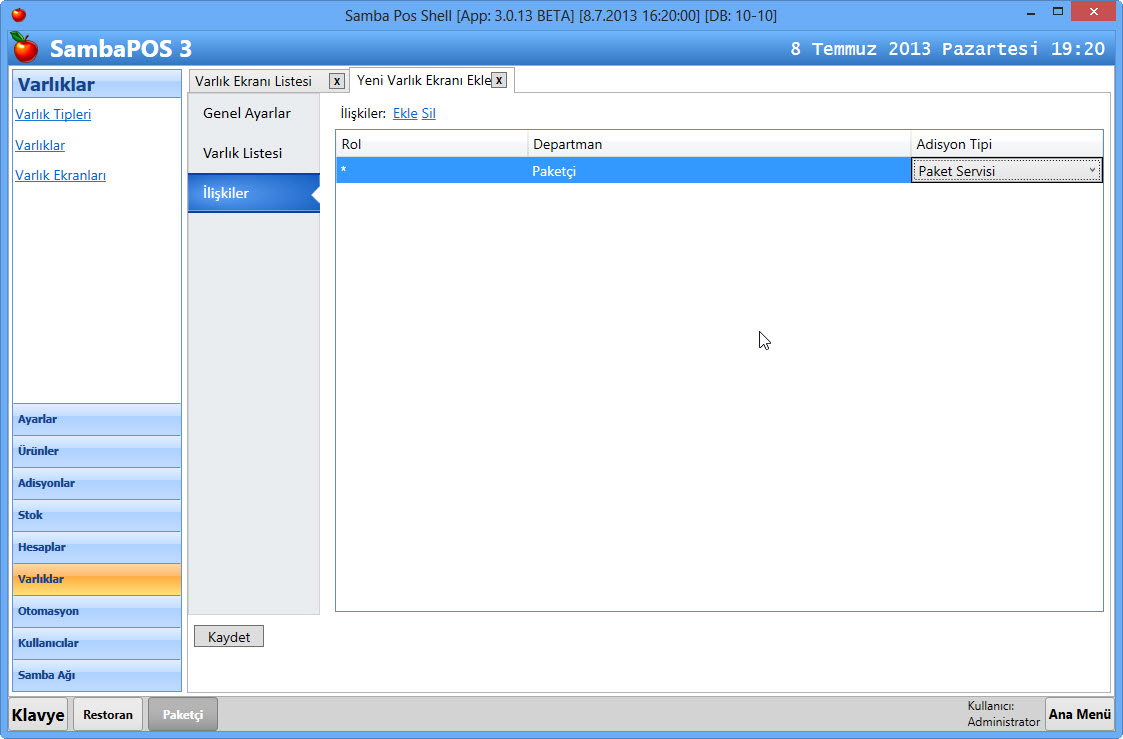Select Varlık Listesi section
Viewport: 1123px width, 739px height.
point(243,153)
